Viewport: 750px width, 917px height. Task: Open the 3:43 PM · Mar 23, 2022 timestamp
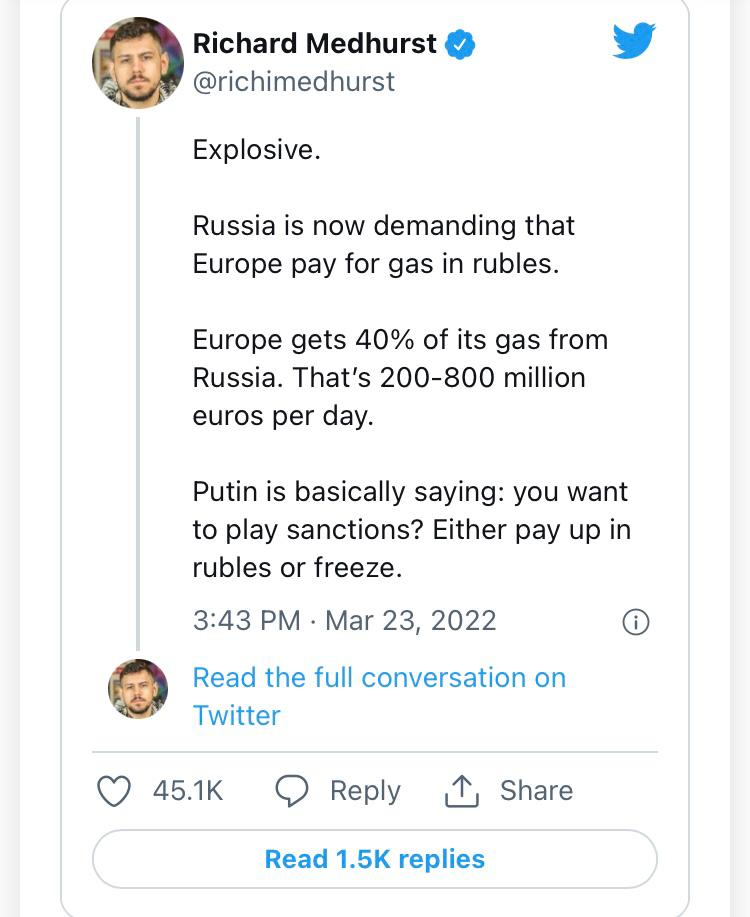(x=344, y=620)
